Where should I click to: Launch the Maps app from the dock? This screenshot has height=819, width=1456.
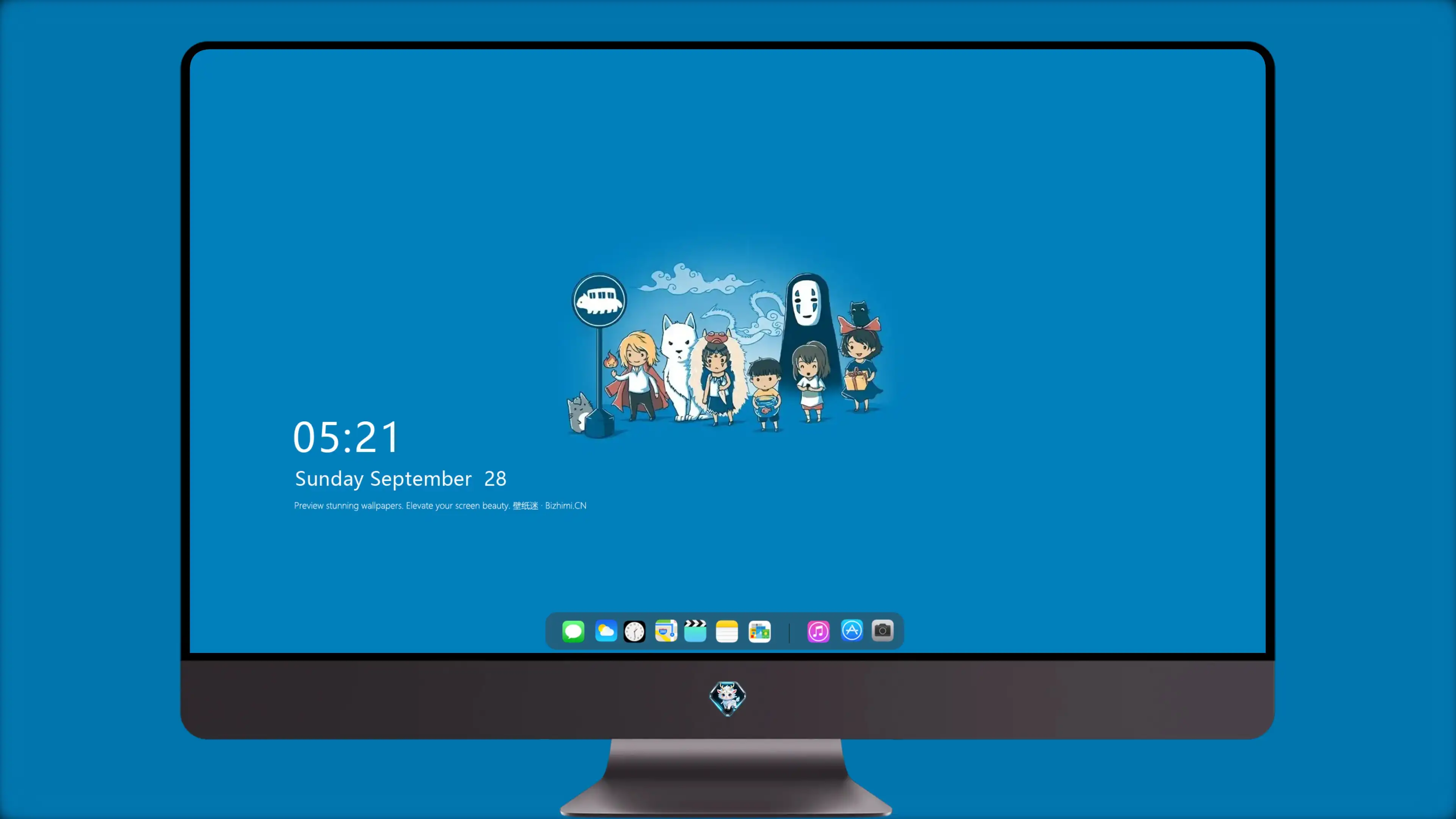pyautogui.click(x=666, y=631)
